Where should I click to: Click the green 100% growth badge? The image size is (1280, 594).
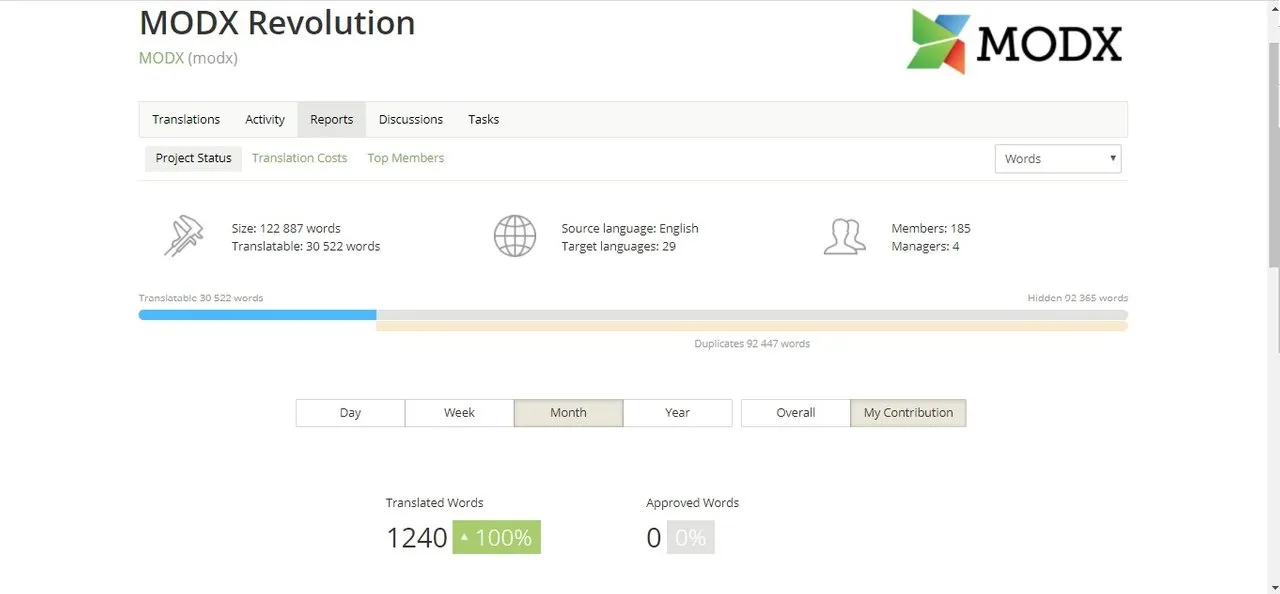point(496,537)
